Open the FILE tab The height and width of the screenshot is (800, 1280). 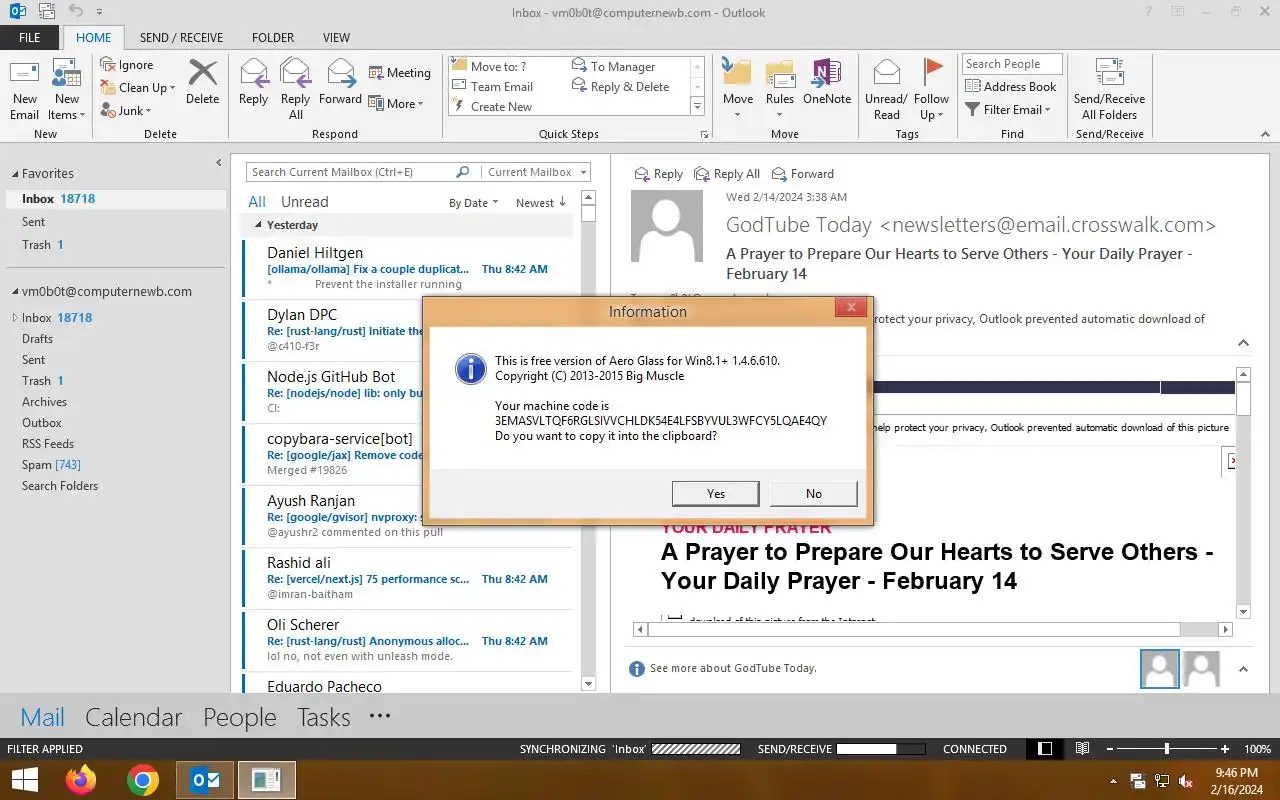point(30,38)
